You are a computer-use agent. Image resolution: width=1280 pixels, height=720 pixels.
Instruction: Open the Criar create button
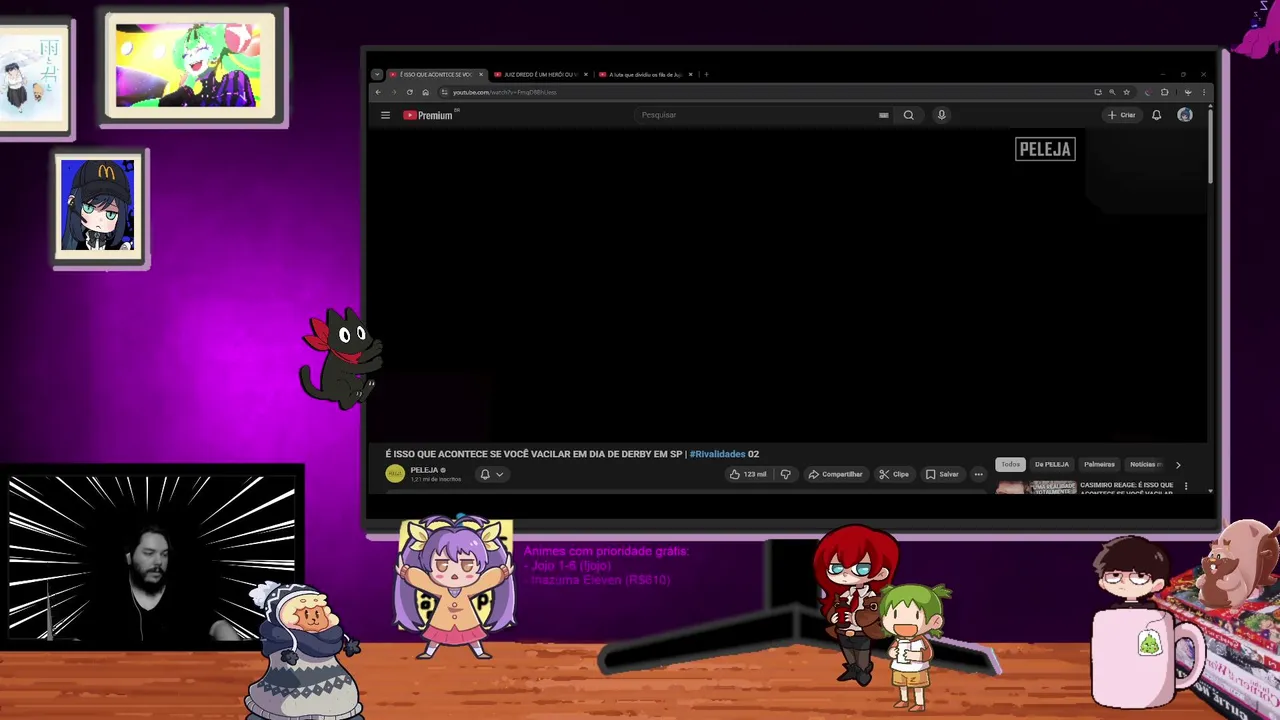pyautogui.click(x=1121, y=115)
